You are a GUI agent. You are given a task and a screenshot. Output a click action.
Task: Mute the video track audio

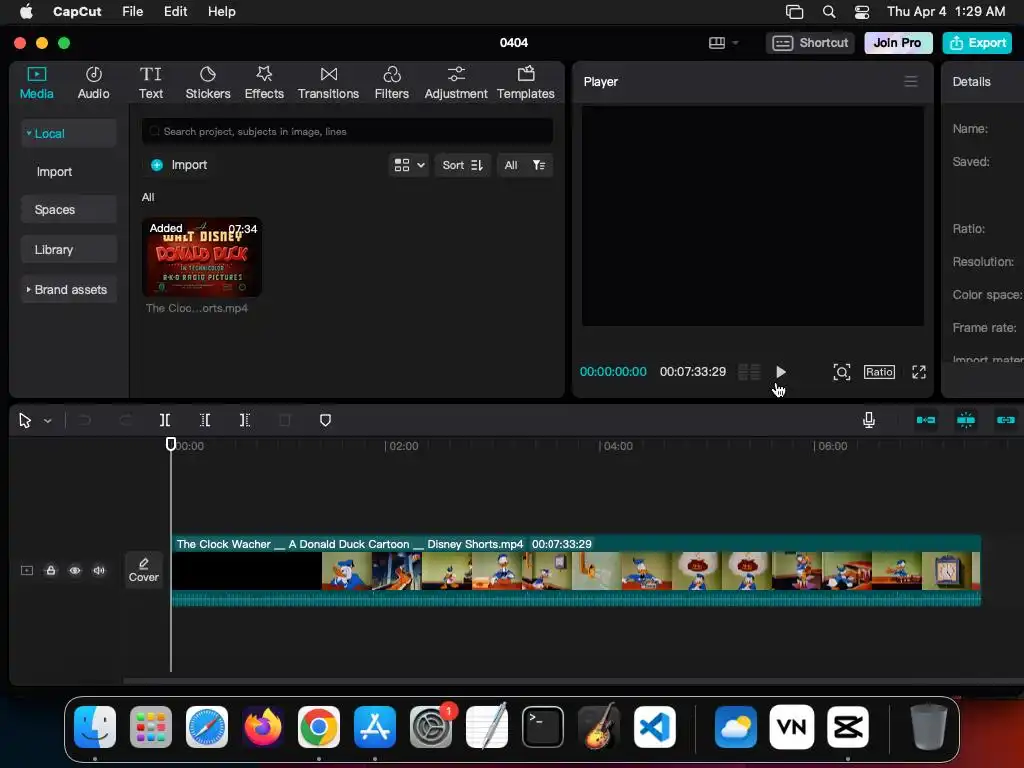tap(99, 570)
